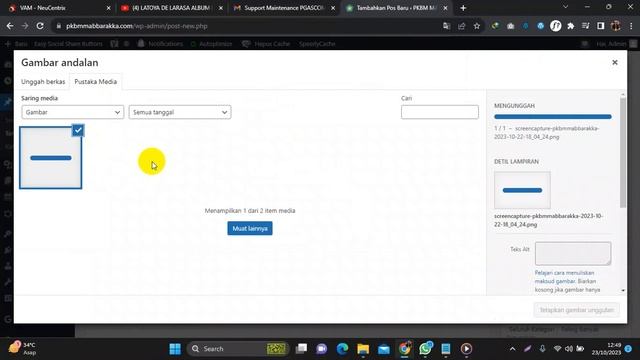Switch to LATOYA DE LARASA ALBUM tab
This screenshot has height=360, width=640.
171,8
